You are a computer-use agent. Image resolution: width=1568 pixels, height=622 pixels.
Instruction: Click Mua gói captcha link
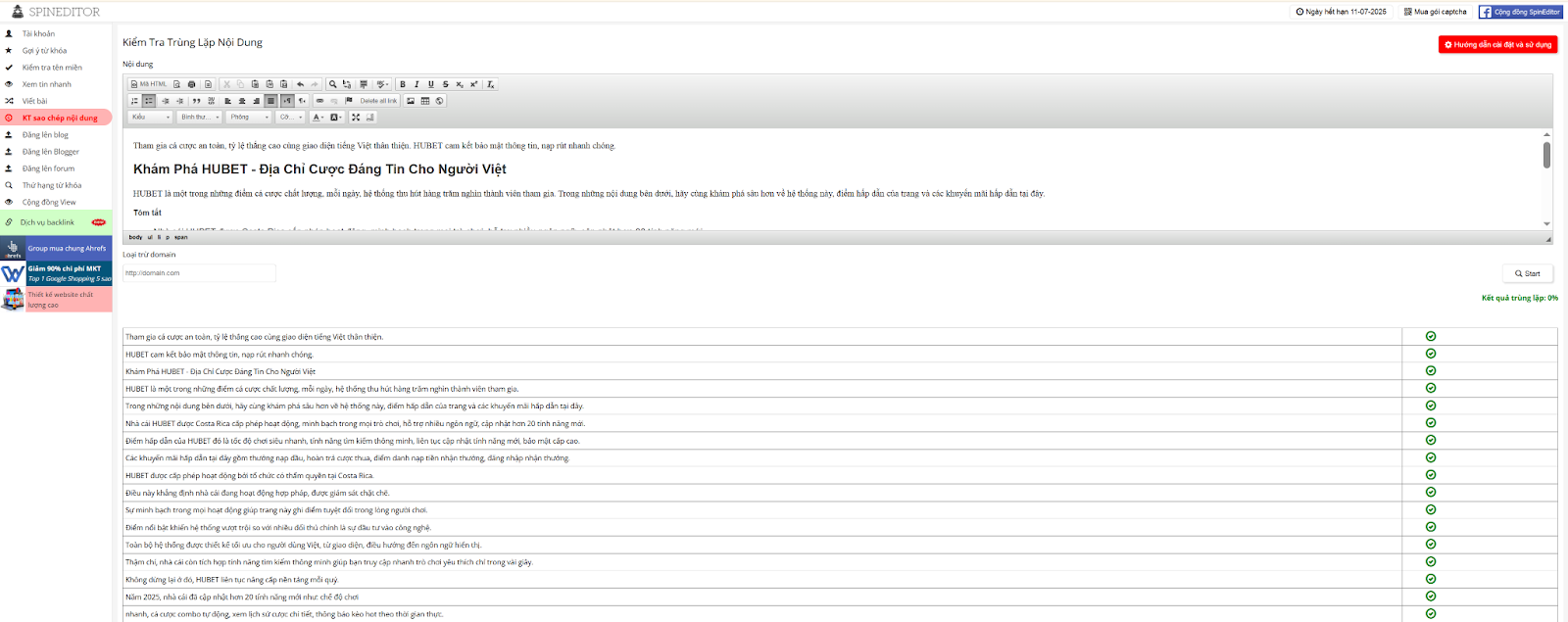pyautogui.click(x=1435, y=12)
